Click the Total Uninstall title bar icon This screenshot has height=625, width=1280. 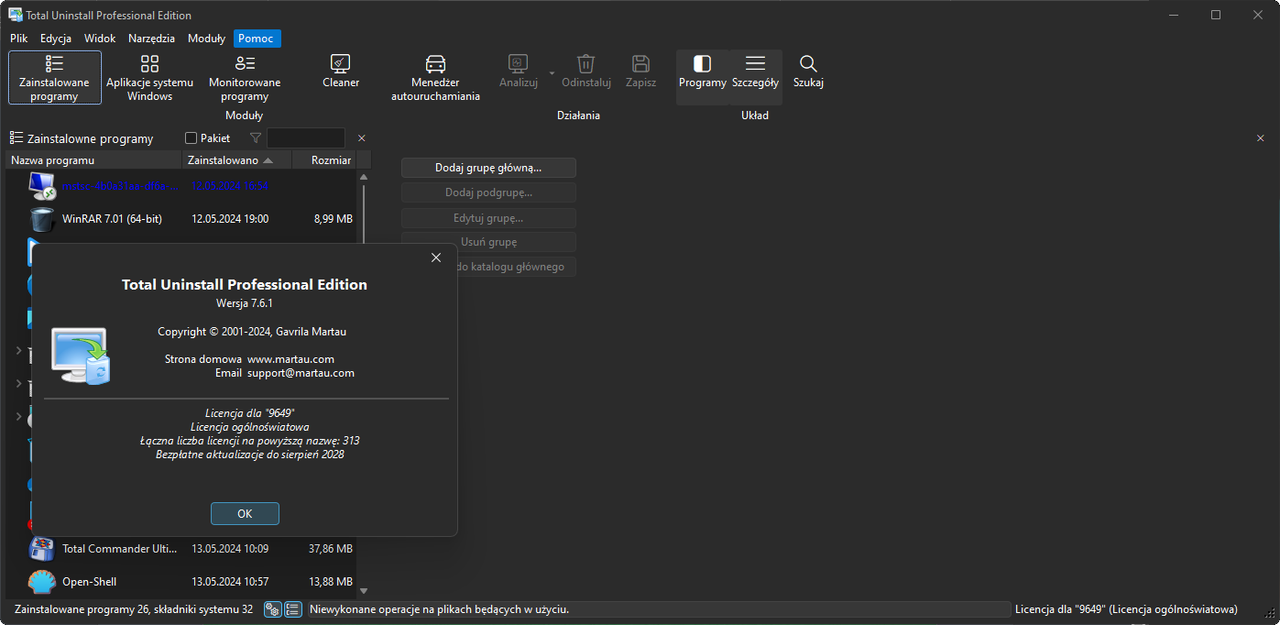(16, 15)
